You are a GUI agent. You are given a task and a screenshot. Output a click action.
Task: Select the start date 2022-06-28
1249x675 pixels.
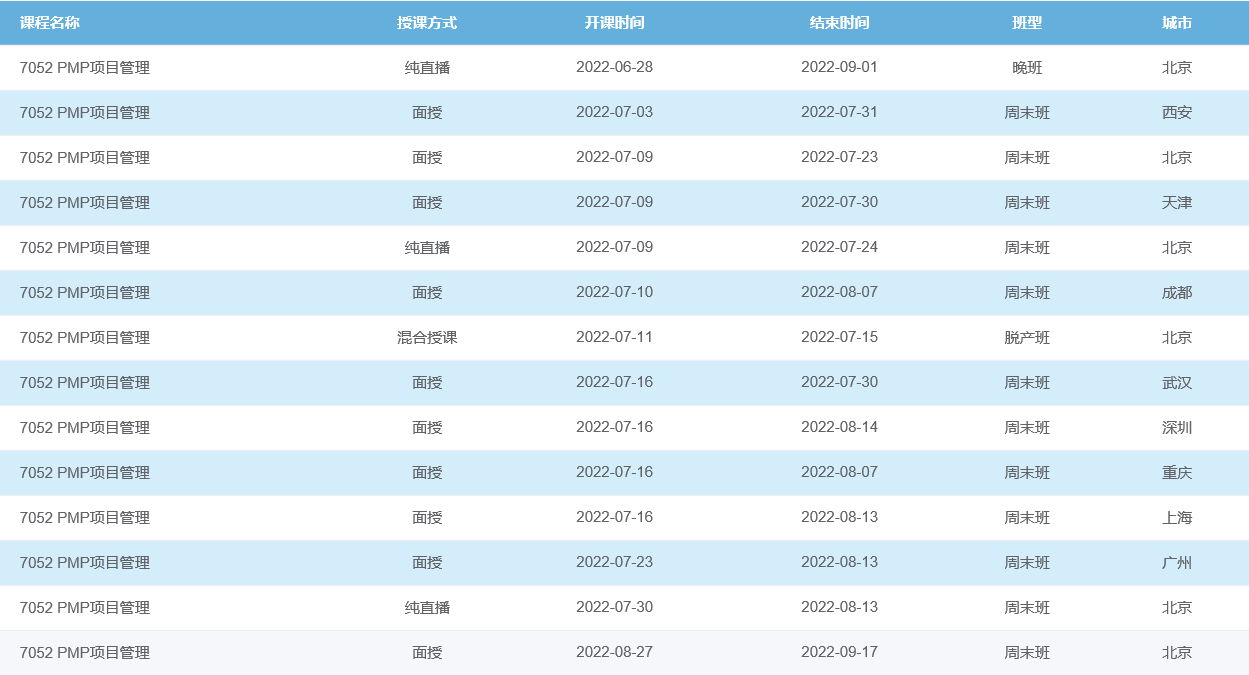pos(614,67)
